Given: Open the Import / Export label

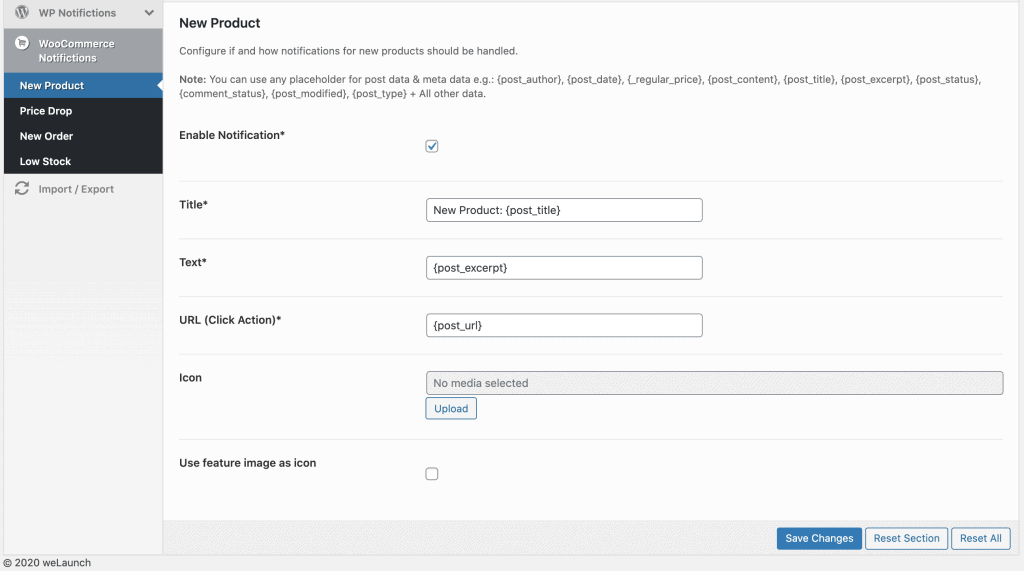Looking at the screenshot, I should pyautogui.click(x=76, y=189).
